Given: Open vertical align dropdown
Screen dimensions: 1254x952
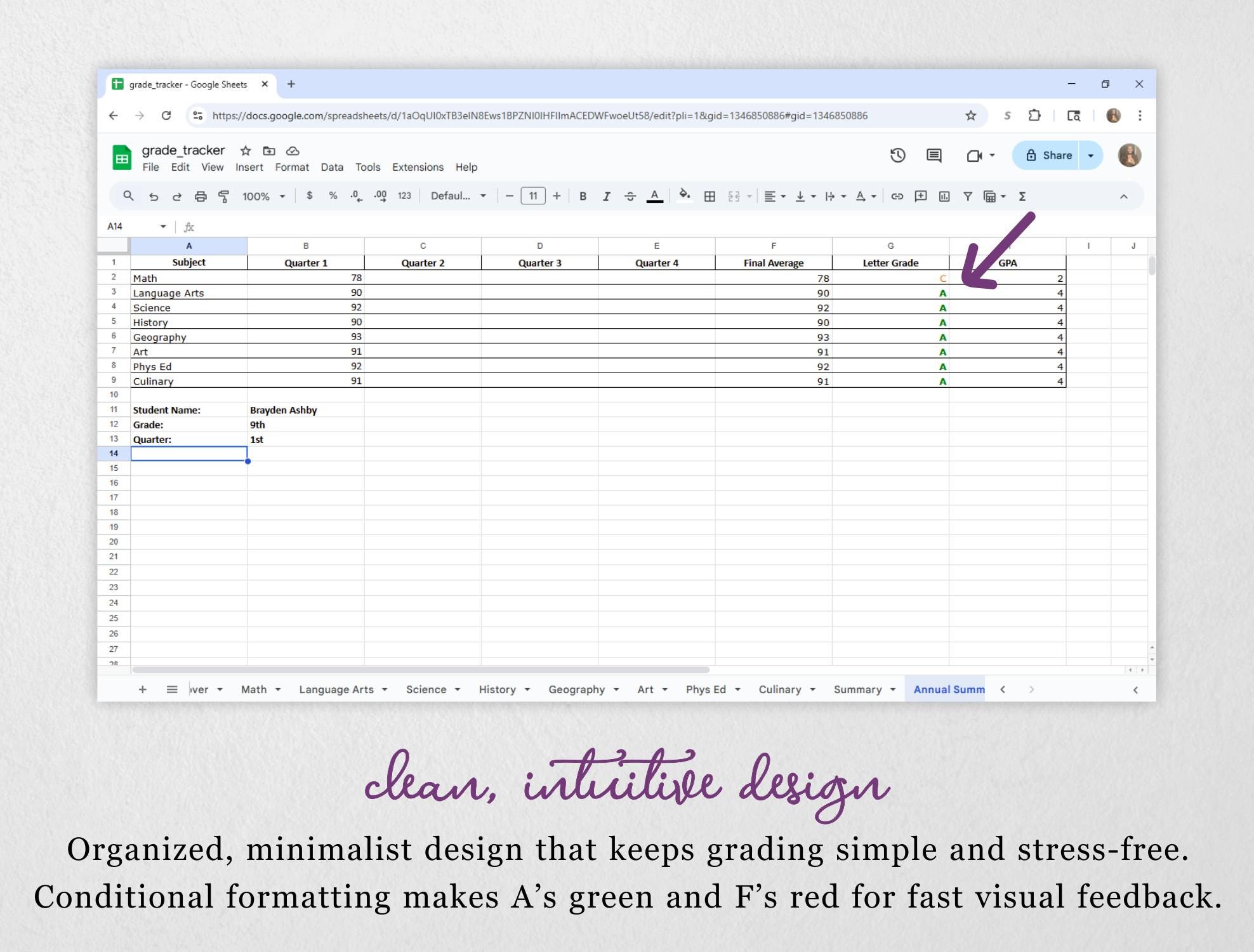Looking at the screenshot, I should pyautogui.click(x=805, y=197).
